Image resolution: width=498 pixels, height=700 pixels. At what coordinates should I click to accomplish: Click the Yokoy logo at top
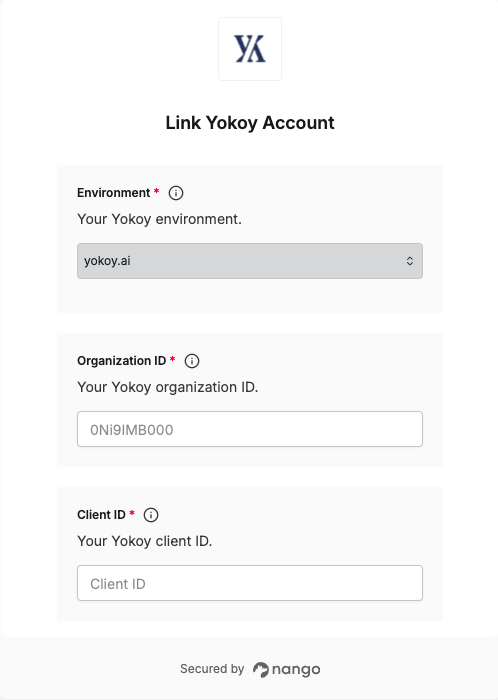250,49
